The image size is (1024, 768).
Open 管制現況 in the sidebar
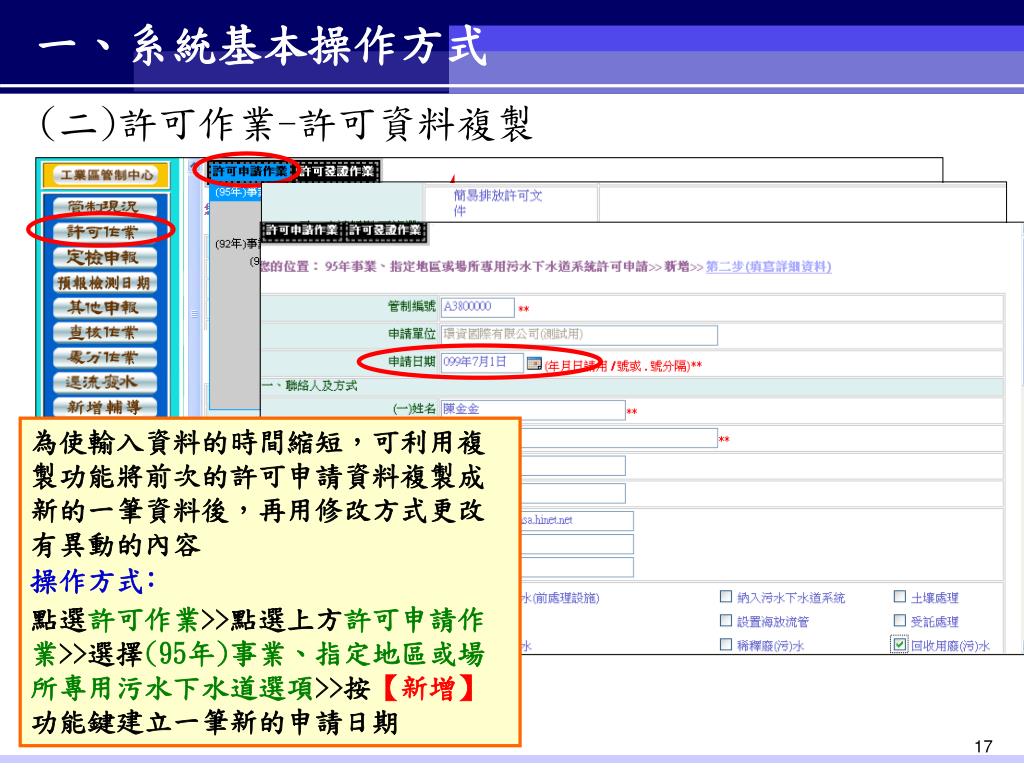click(104, 206)
